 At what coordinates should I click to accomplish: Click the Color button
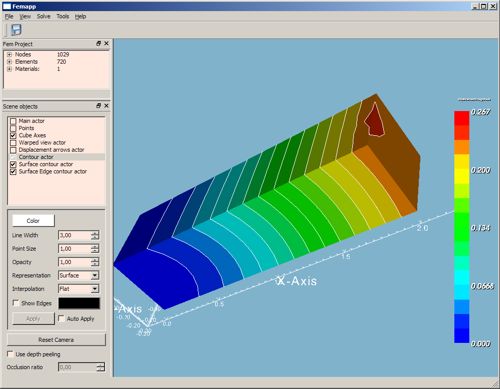[x=33, y=221]
